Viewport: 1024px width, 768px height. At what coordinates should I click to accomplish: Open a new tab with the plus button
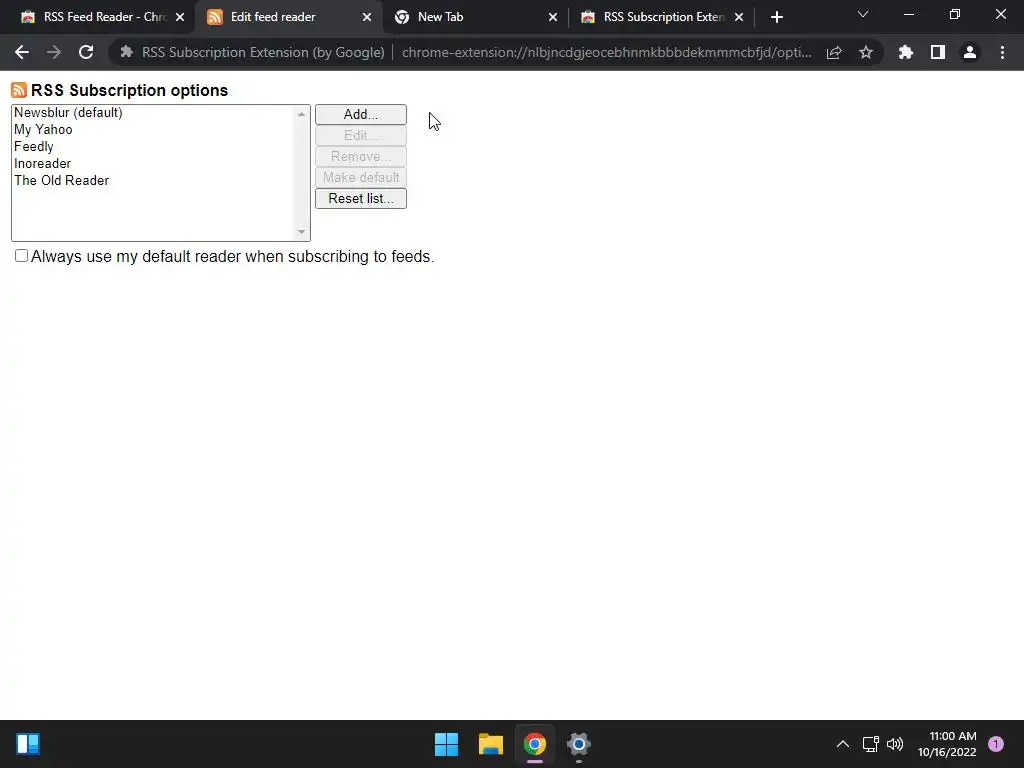click(776, 17)
